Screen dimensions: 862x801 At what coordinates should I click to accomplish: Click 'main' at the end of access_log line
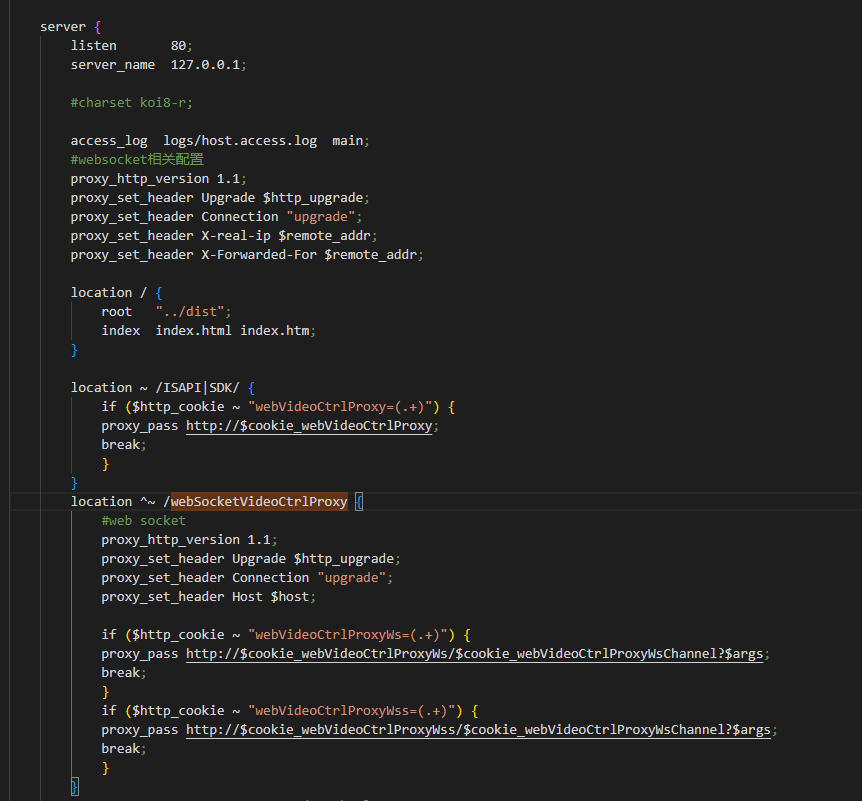click(x=347, y=141)
